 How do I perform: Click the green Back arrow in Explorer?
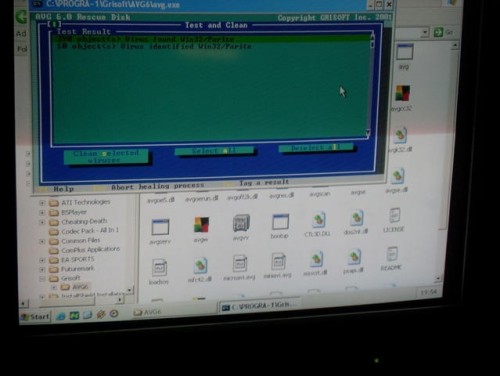[22, 17]
